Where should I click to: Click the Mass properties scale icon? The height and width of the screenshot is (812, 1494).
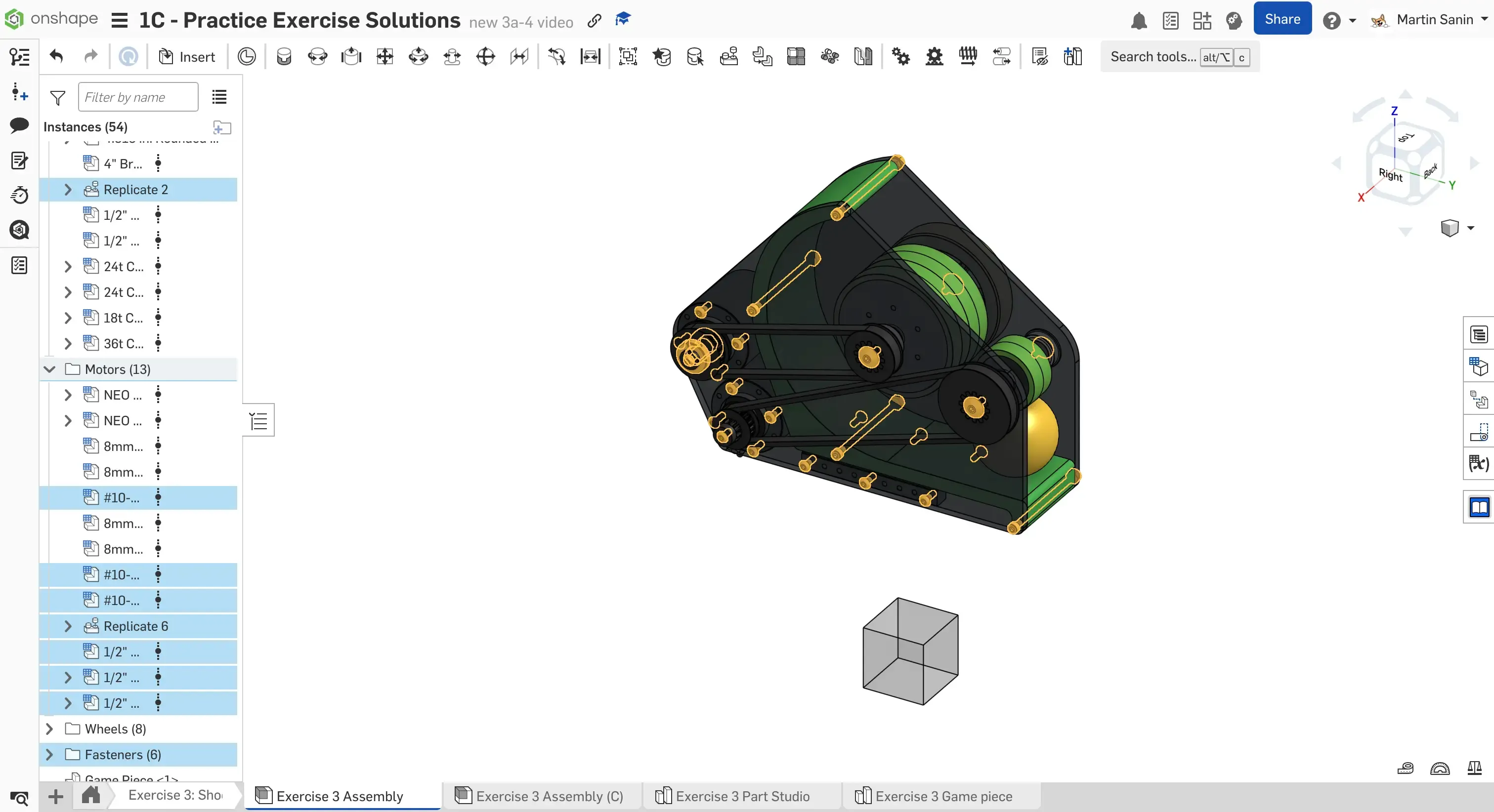[x=1474, y=769]
